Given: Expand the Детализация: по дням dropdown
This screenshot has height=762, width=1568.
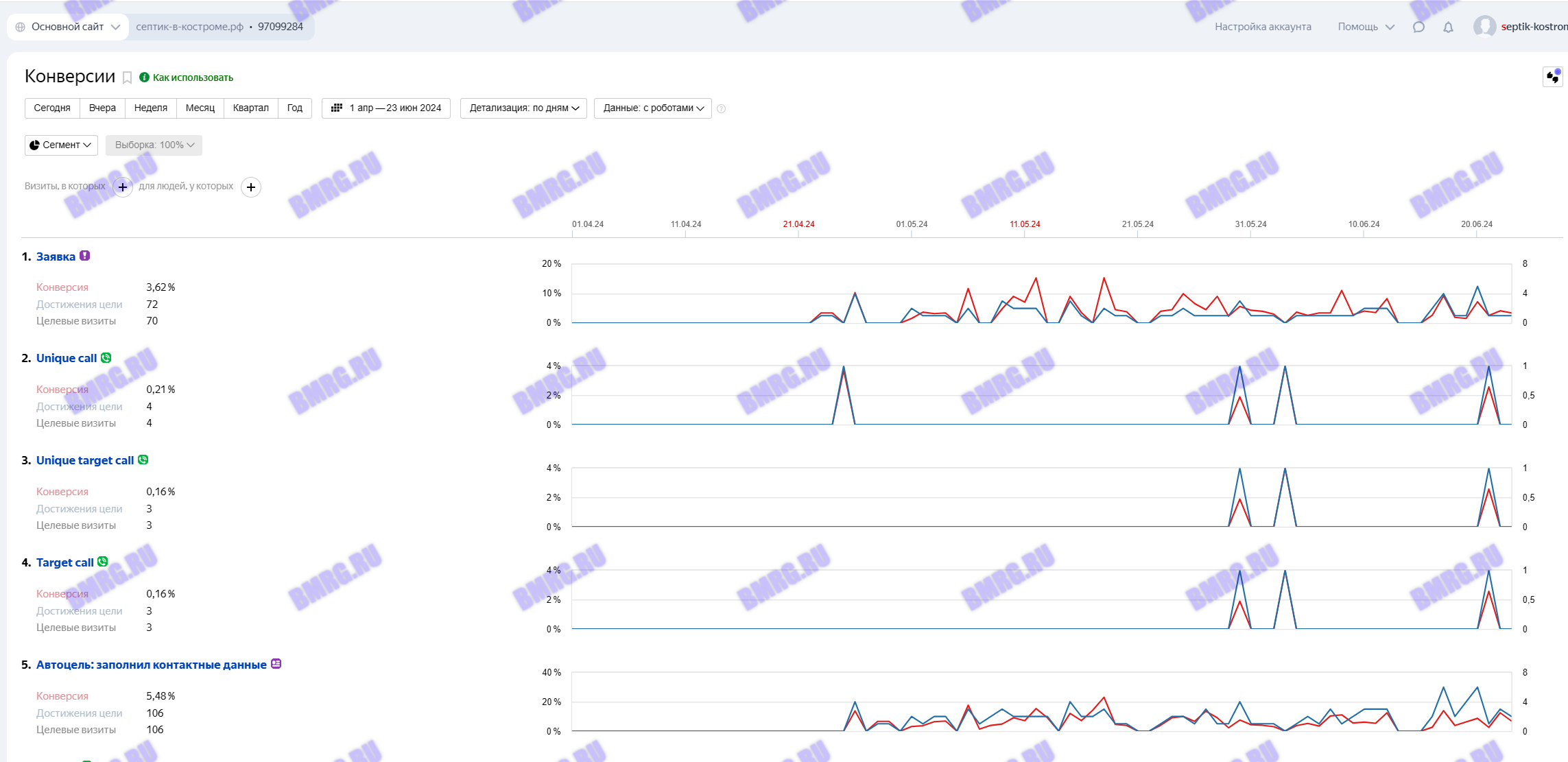Looking at the screenshot, I should [x=523, y=108].
